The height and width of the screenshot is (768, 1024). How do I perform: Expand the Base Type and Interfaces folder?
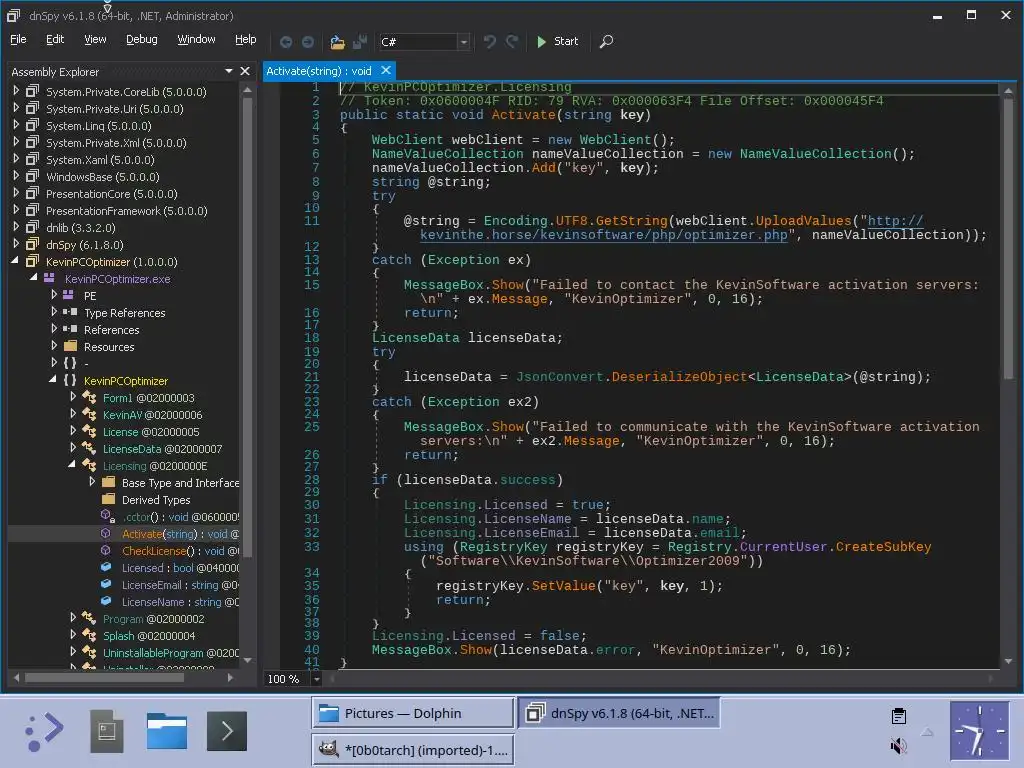click(92, 481)
